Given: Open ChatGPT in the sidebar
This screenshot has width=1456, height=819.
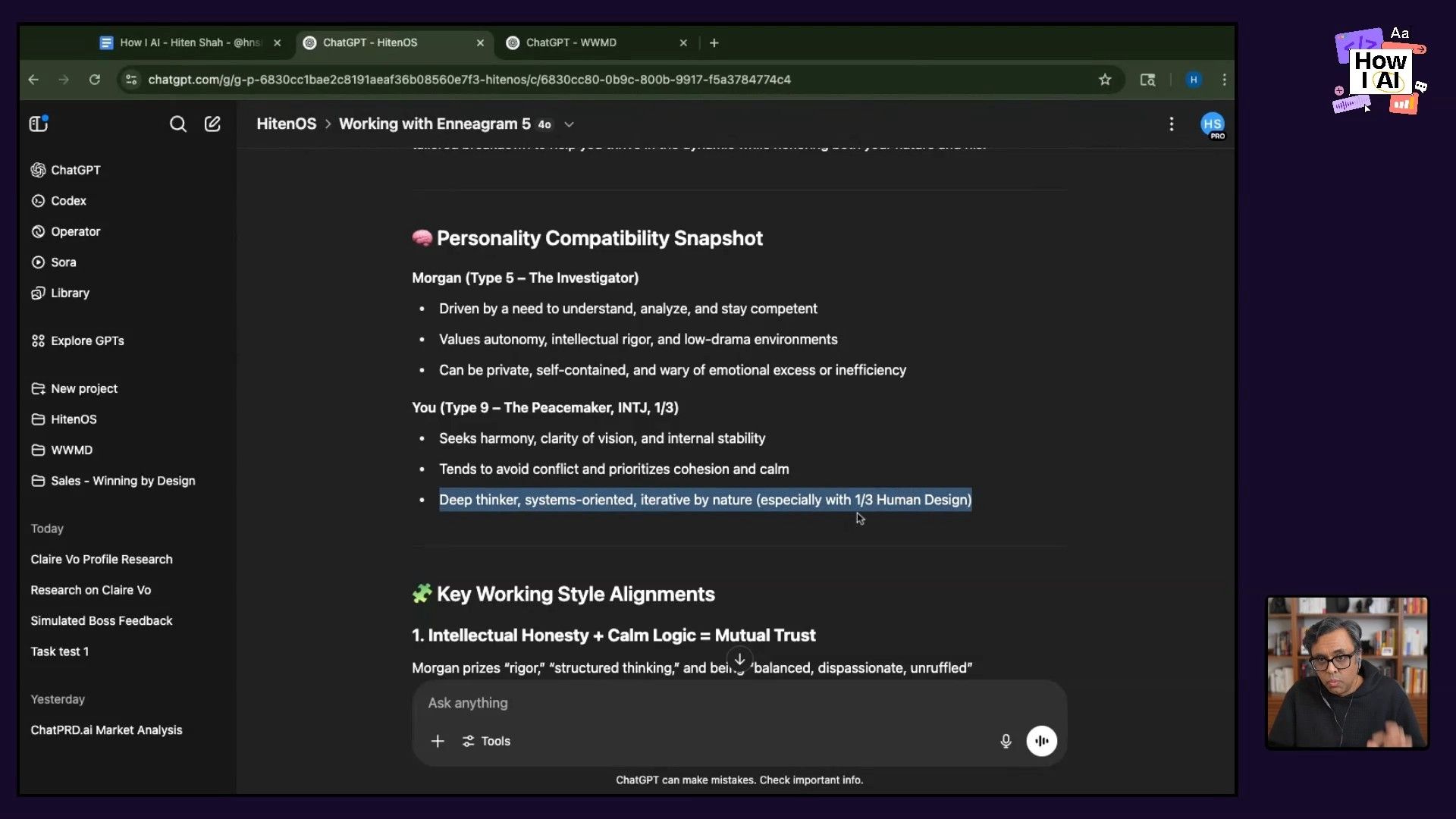Looking at the screenshot, I should tap(66, 170).
